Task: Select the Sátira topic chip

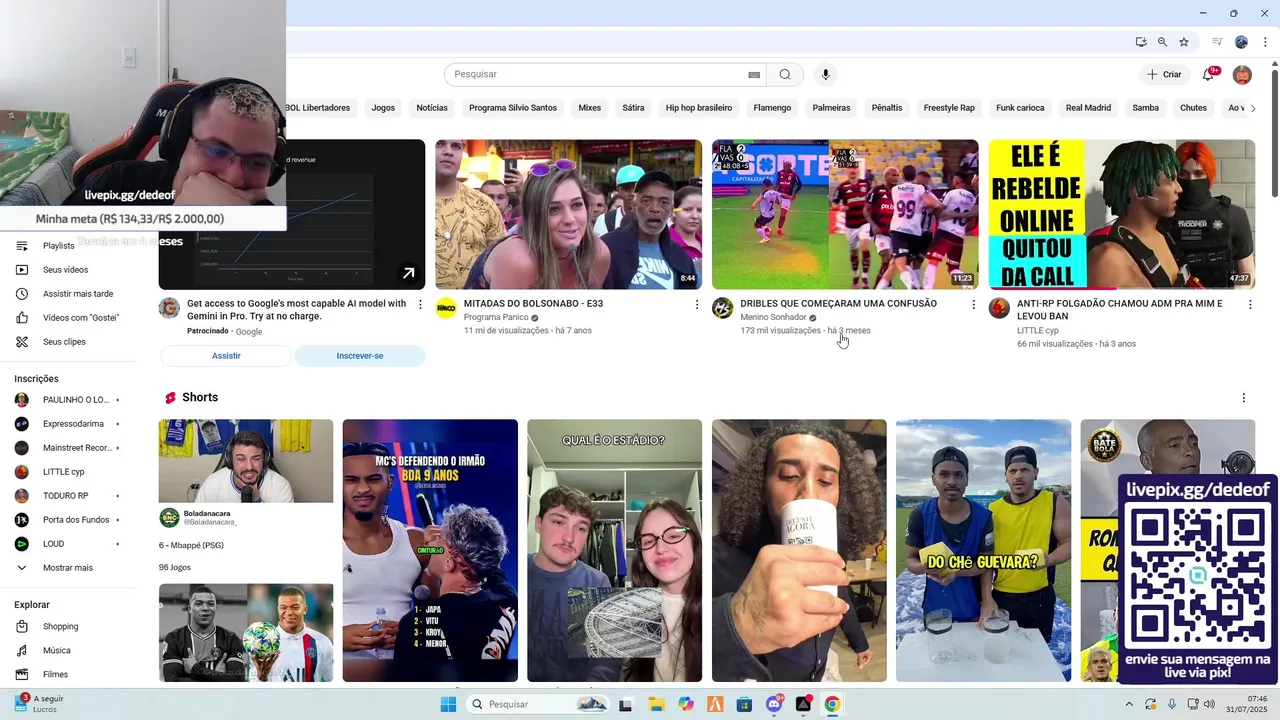Action: 633,108
